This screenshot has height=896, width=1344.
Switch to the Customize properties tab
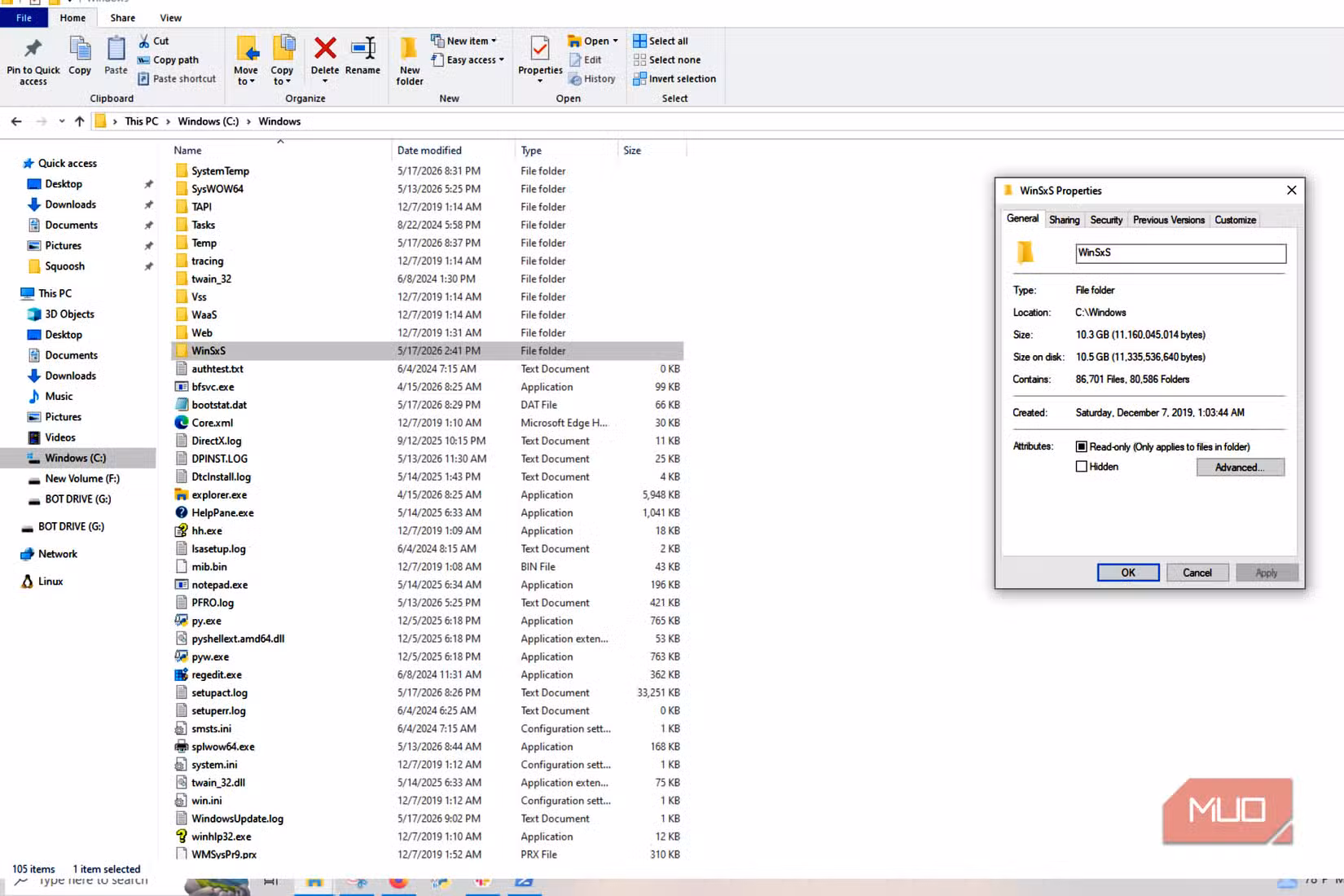(1235, 220)
